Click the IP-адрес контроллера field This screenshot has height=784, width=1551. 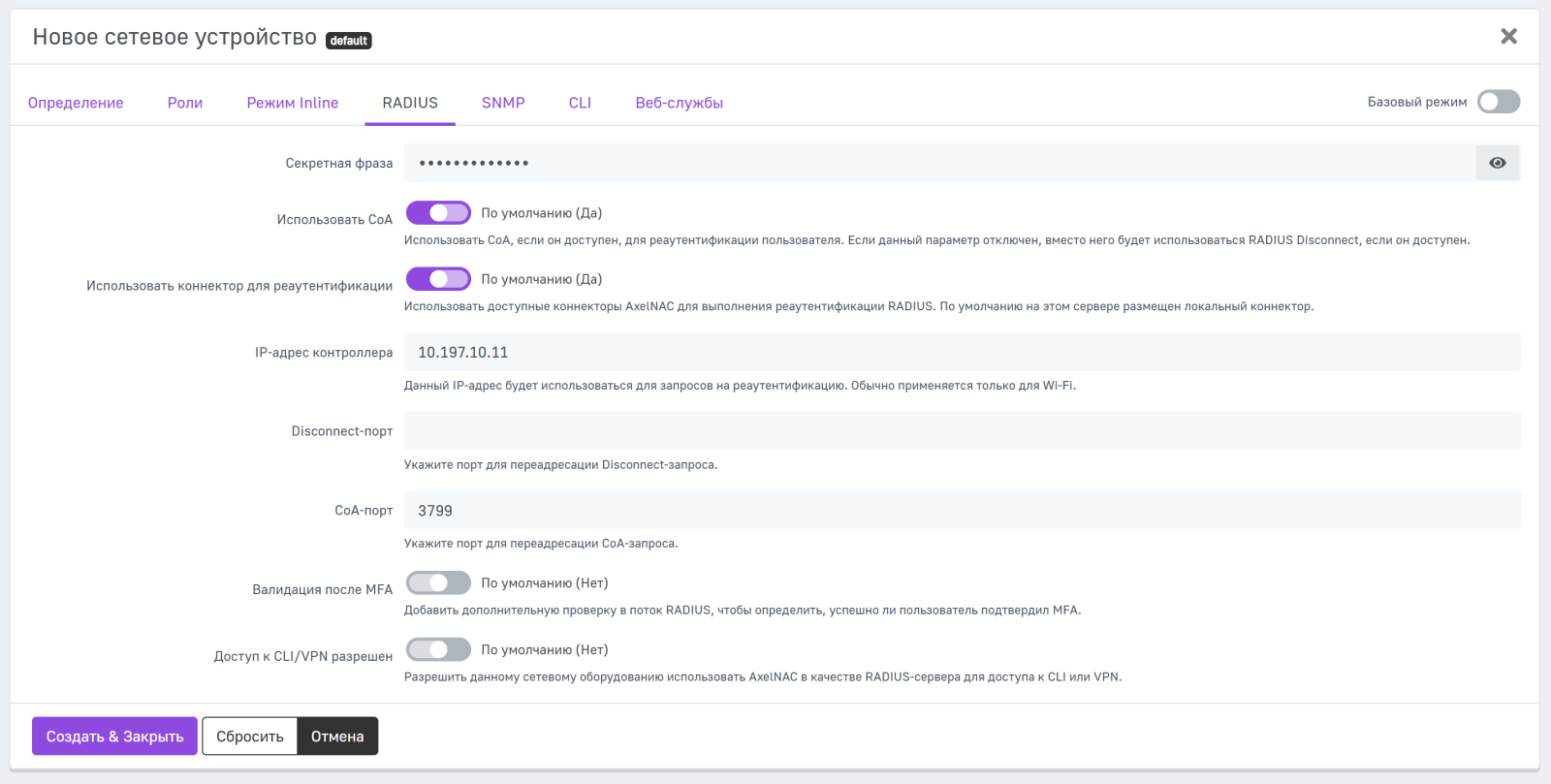tap(962, 353)
